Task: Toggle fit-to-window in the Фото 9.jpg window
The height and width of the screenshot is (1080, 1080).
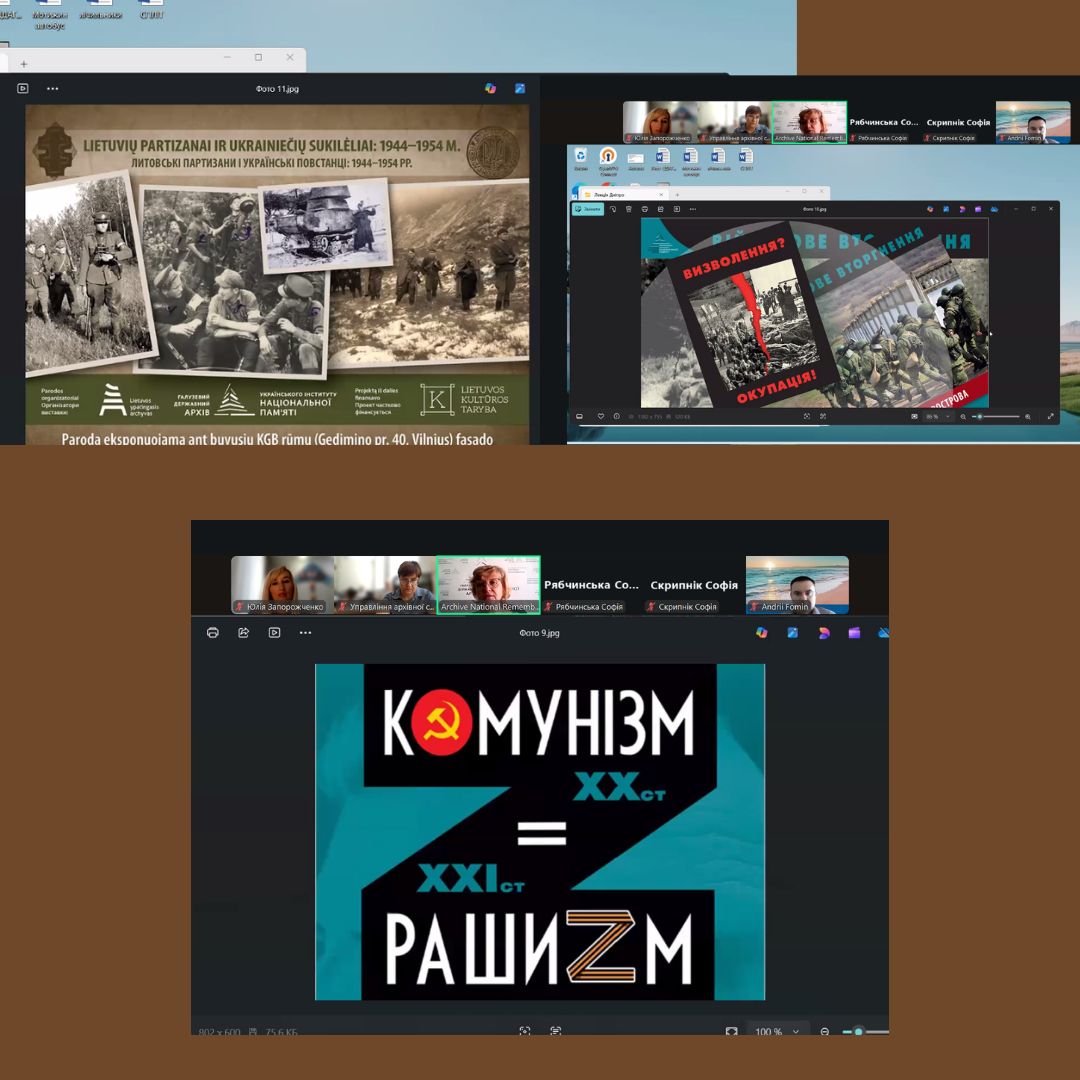Action: (731, 1032)
